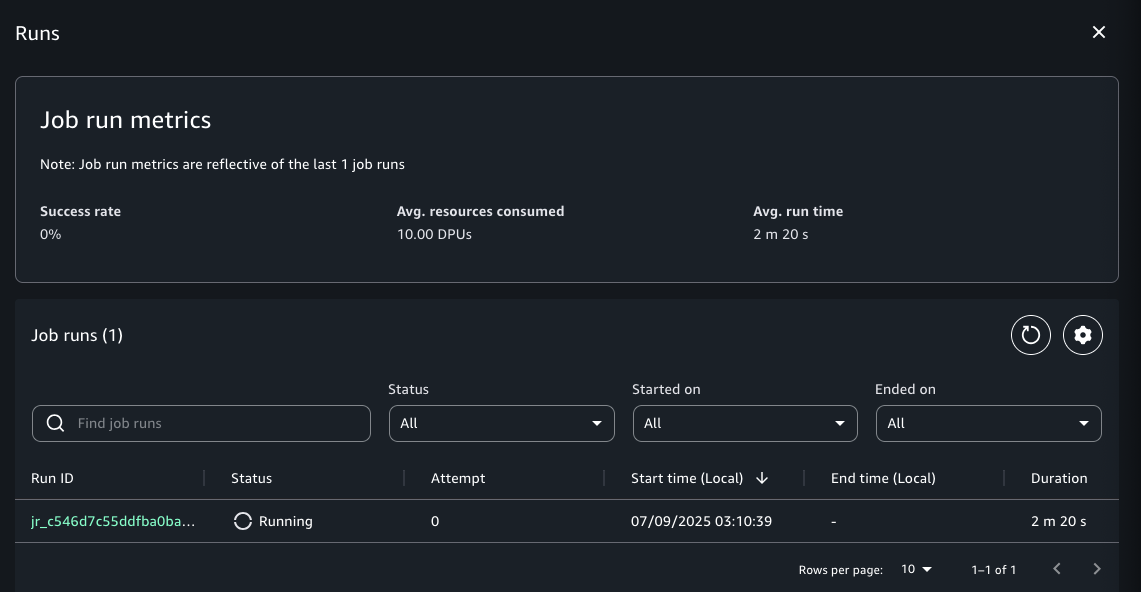Viewport: 1141px width, 592px height.
Task: Sort by Status column header
Action: (251, 478)
